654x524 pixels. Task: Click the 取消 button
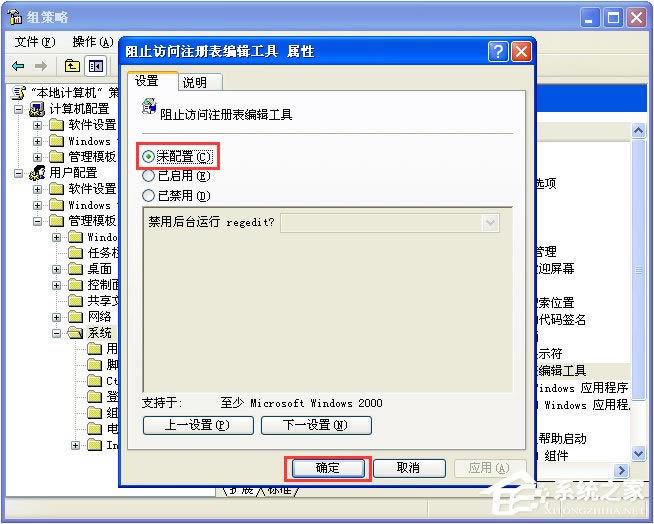409,468
